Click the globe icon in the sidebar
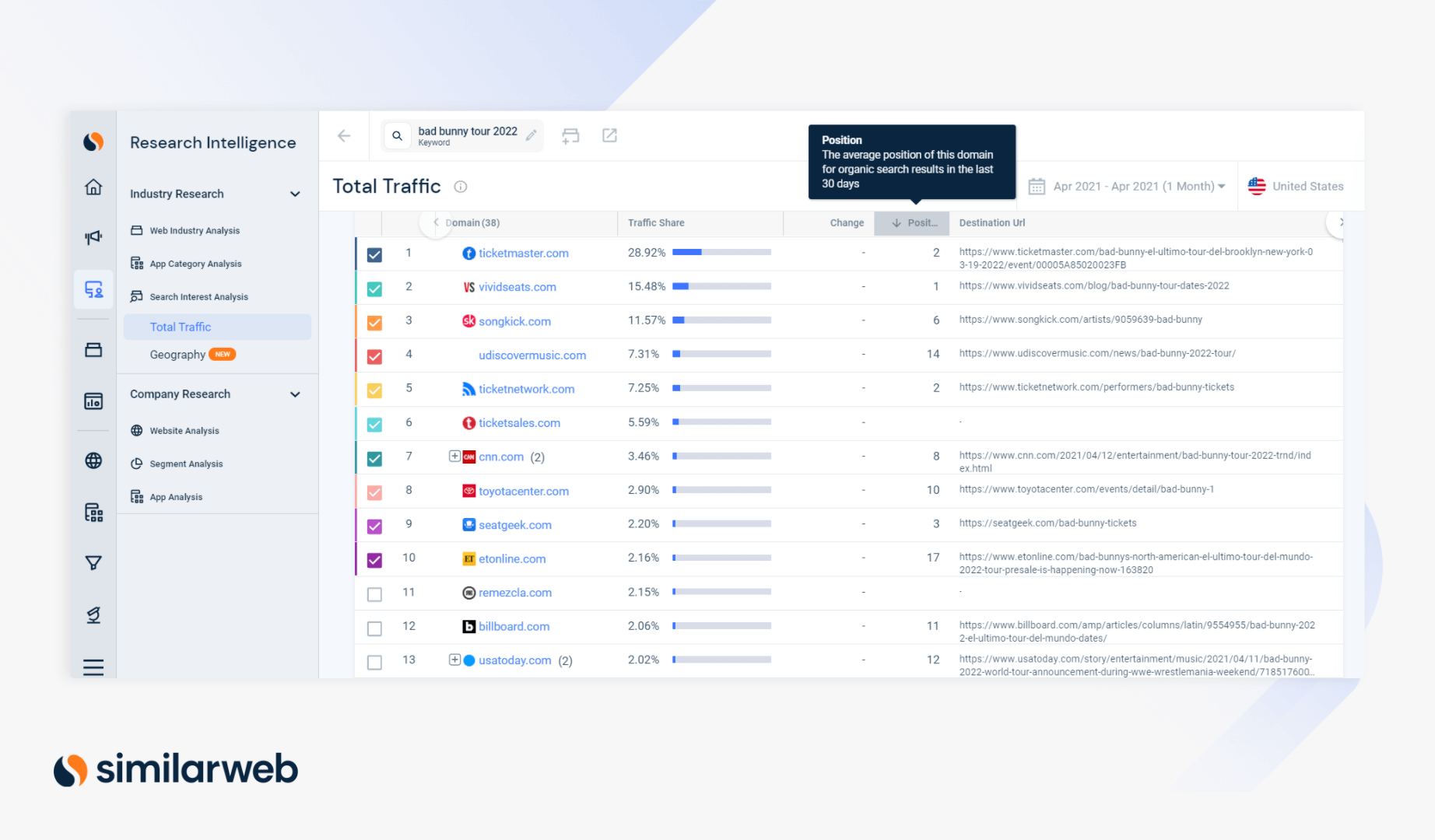 coord(93,460)
